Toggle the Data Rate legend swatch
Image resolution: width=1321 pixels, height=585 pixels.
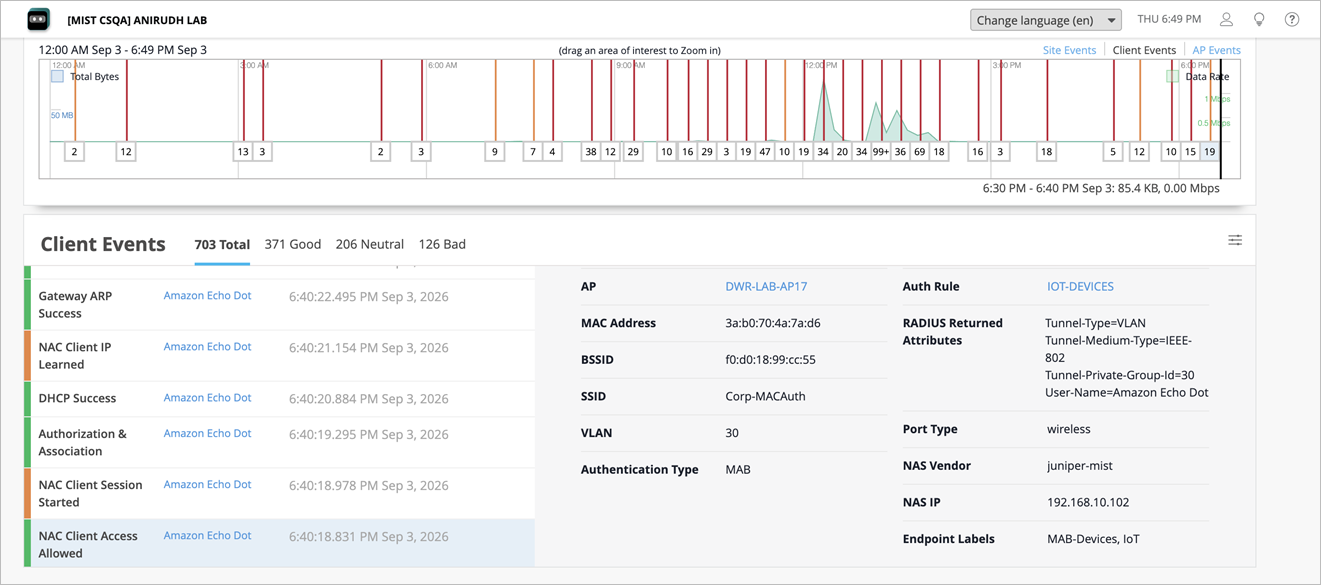pos(1173,76)
